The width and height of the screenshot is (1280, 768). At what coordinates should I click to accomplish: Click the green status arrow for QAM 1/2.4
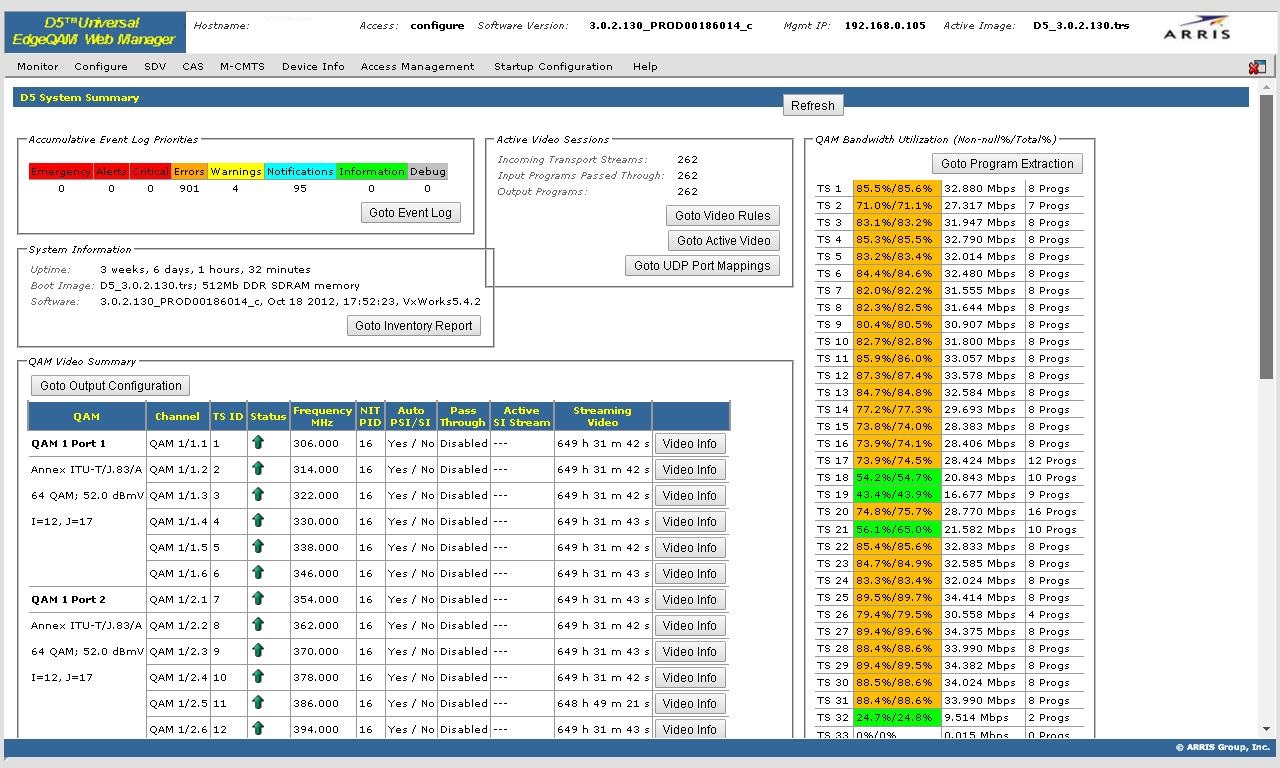(258, 676)
